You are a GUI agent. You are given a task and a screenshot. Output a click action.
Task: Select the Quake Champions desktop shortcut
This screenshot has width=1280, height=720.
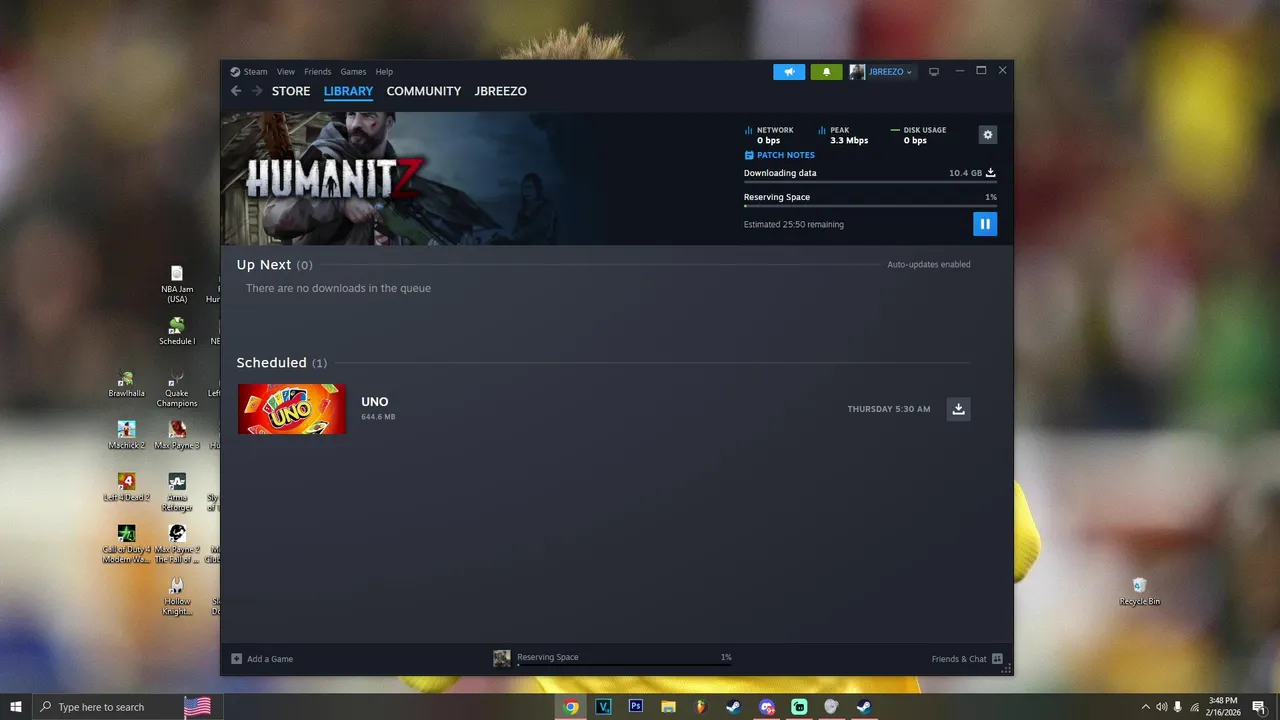[x=177, y=389]
